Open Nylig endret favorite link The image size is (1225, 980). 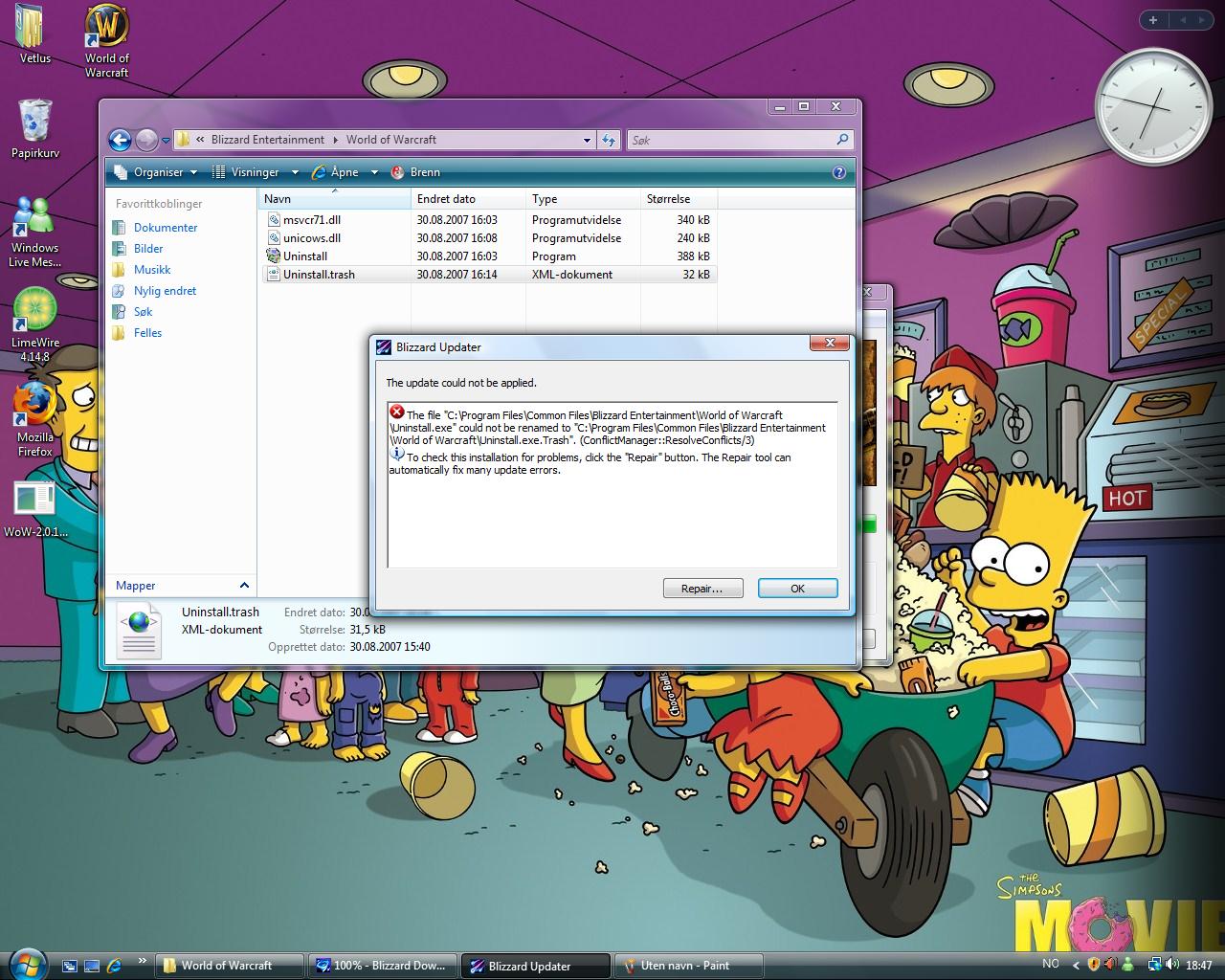pyautogui.click(x=165, y=291)
